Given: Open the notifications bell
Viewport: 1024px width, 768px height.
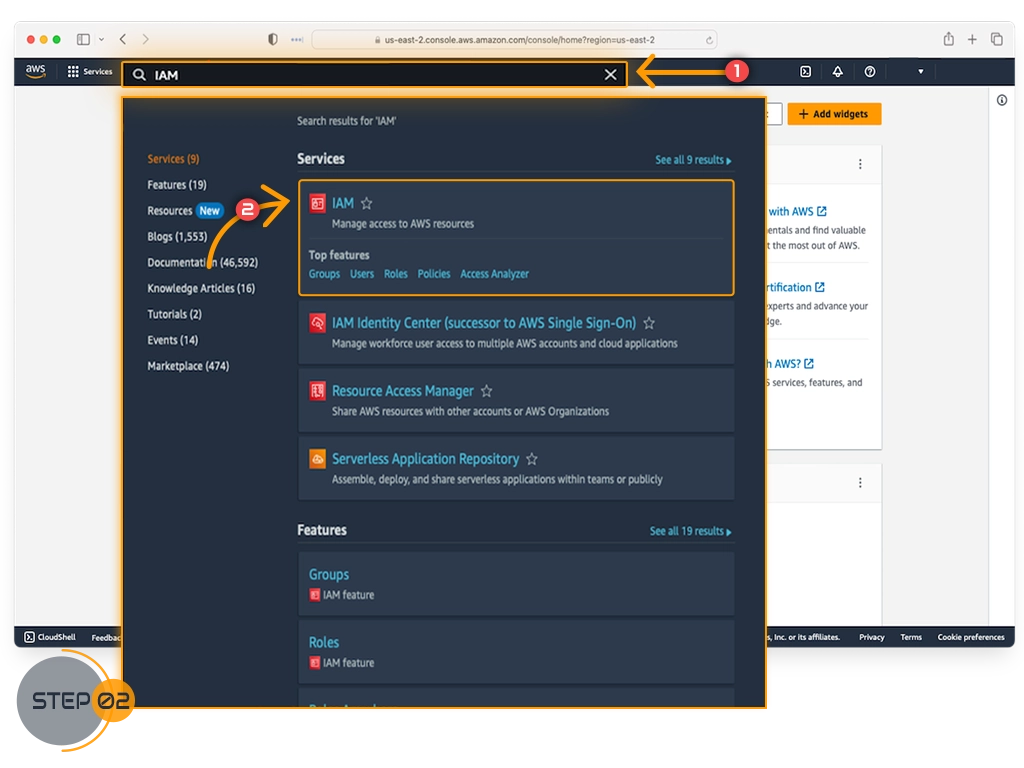Looking at the screenshot, I should pyautogui.click(x=837, y=72).
